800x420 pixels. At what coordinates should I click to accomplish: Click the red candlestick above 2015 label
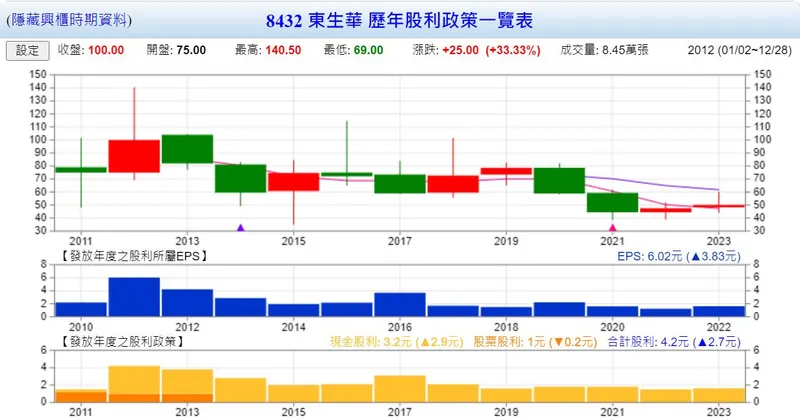(293, 182)
